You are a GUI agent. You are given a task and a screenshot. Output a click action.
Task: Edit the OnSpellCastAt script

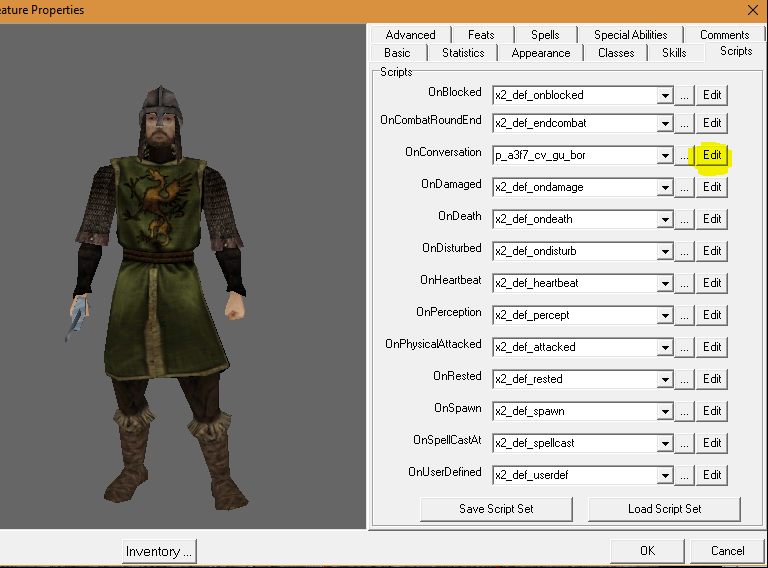(x=712, y=443)
